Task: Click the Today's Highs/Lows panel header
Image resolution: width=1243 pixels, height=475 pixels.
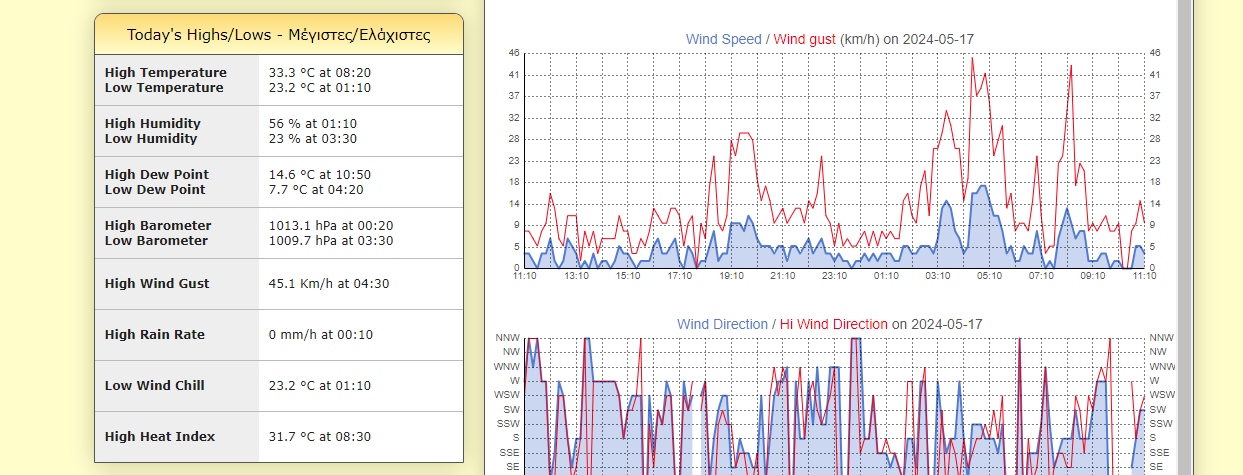Action: (279, 34)
